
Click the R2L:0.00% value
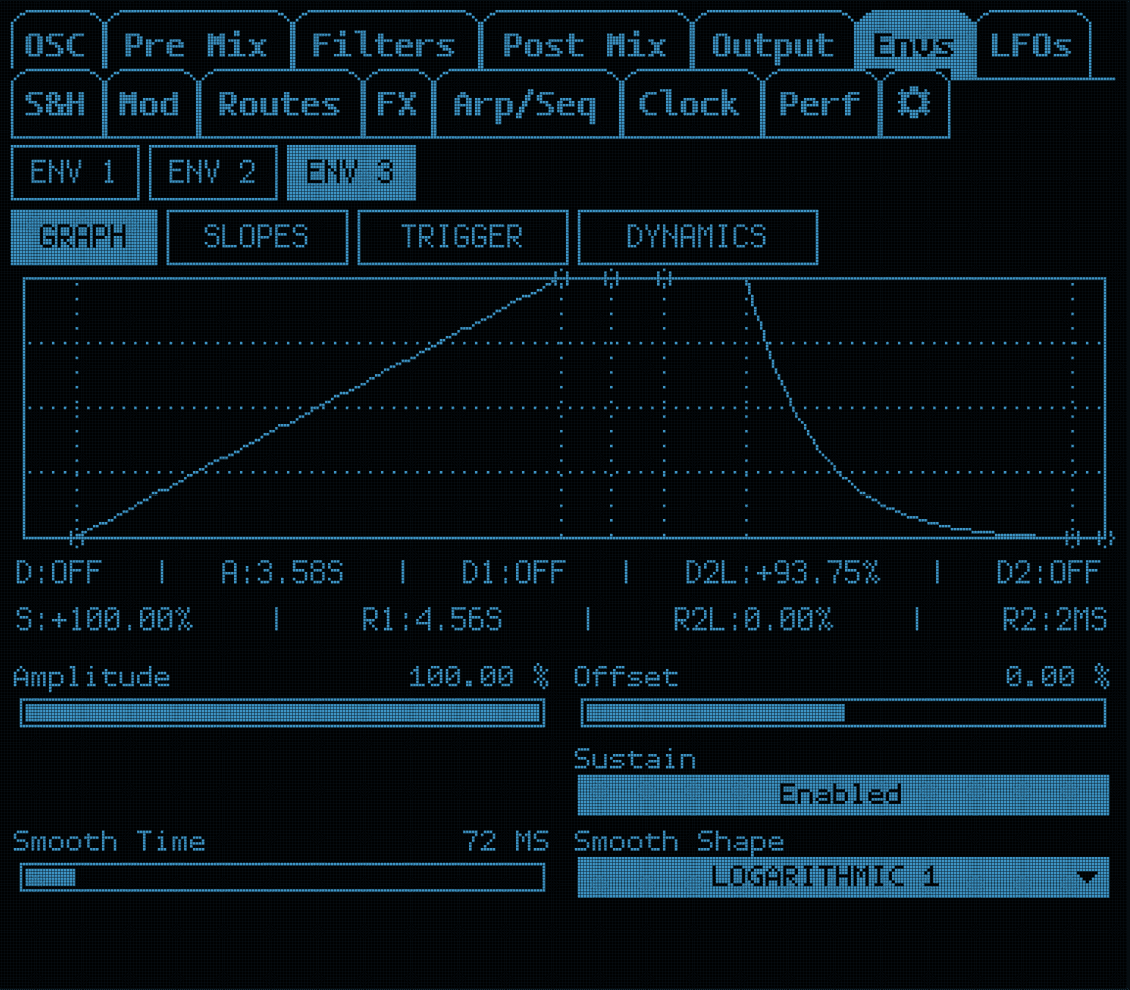753,620
